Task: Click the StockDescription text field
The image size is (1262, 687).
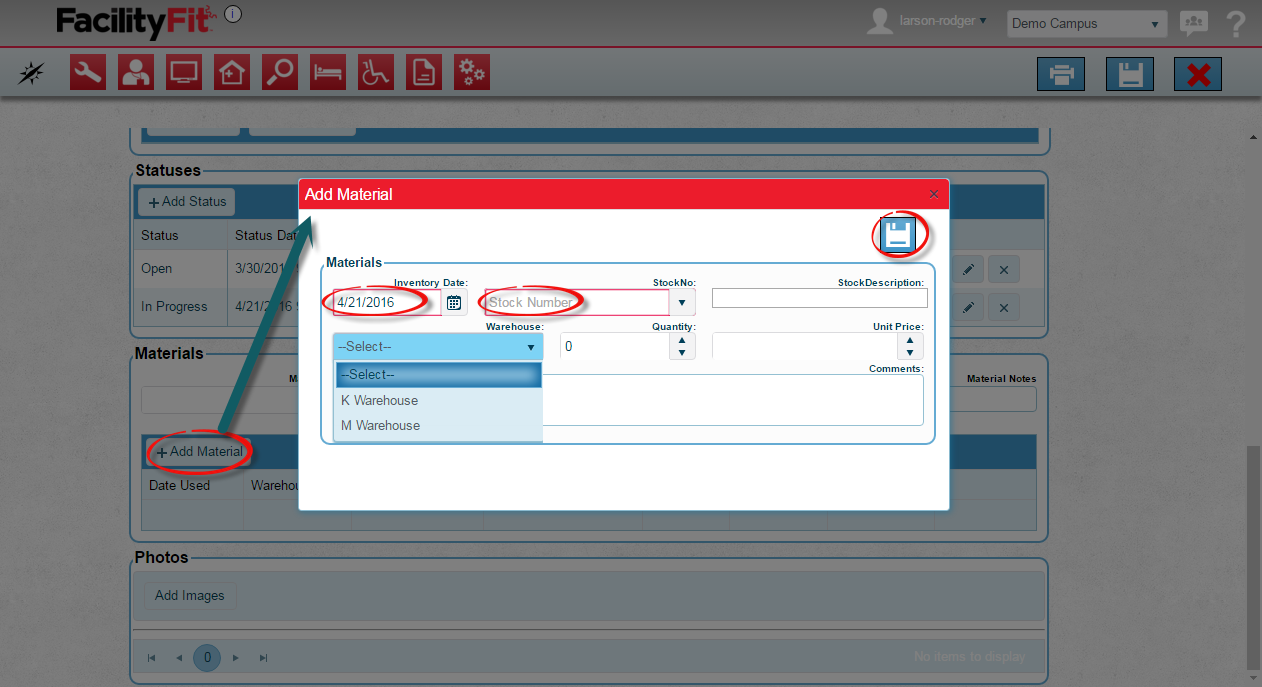Action: click(x=819, y=298)
